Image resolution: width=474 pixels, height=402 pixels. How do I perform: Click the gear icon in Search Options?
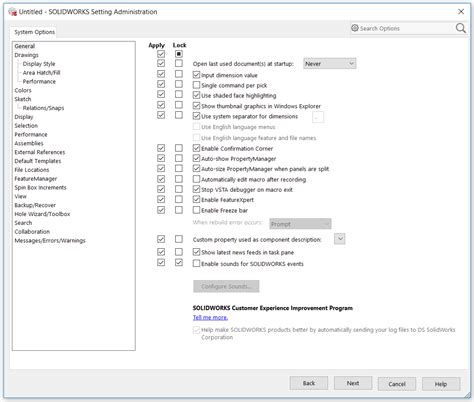[x=355, y=28]
